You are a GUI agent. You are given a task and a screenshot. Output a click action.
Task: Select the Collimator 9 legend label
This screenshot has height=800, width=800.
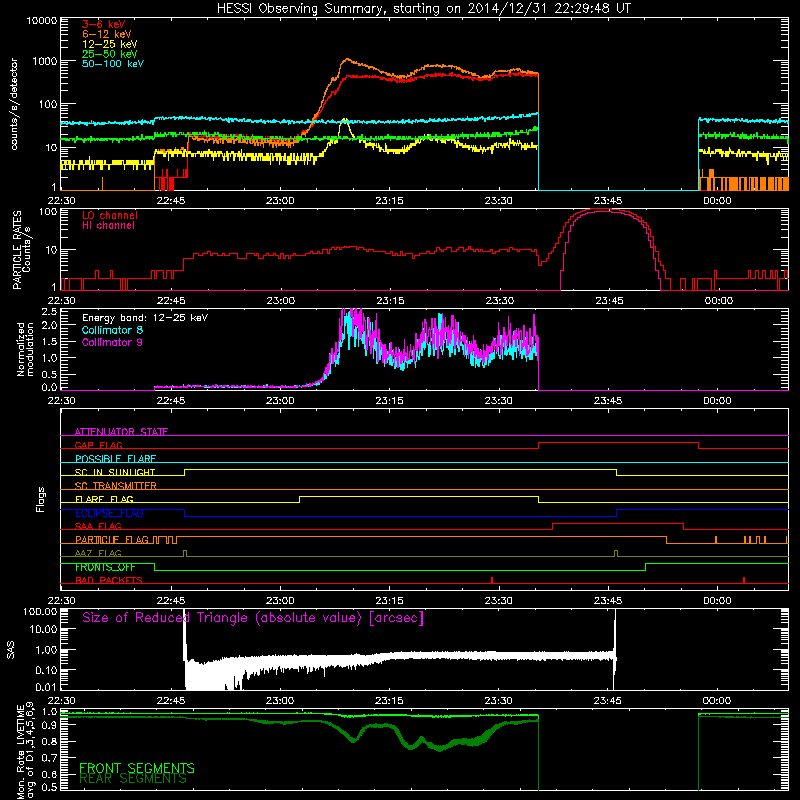[112, 342]
